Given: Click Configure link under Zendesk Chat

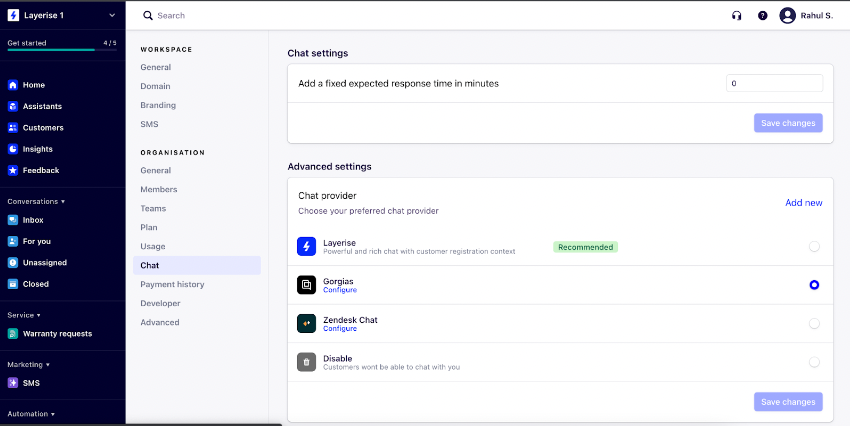Looking at the screenshot, I should [340, 329].
